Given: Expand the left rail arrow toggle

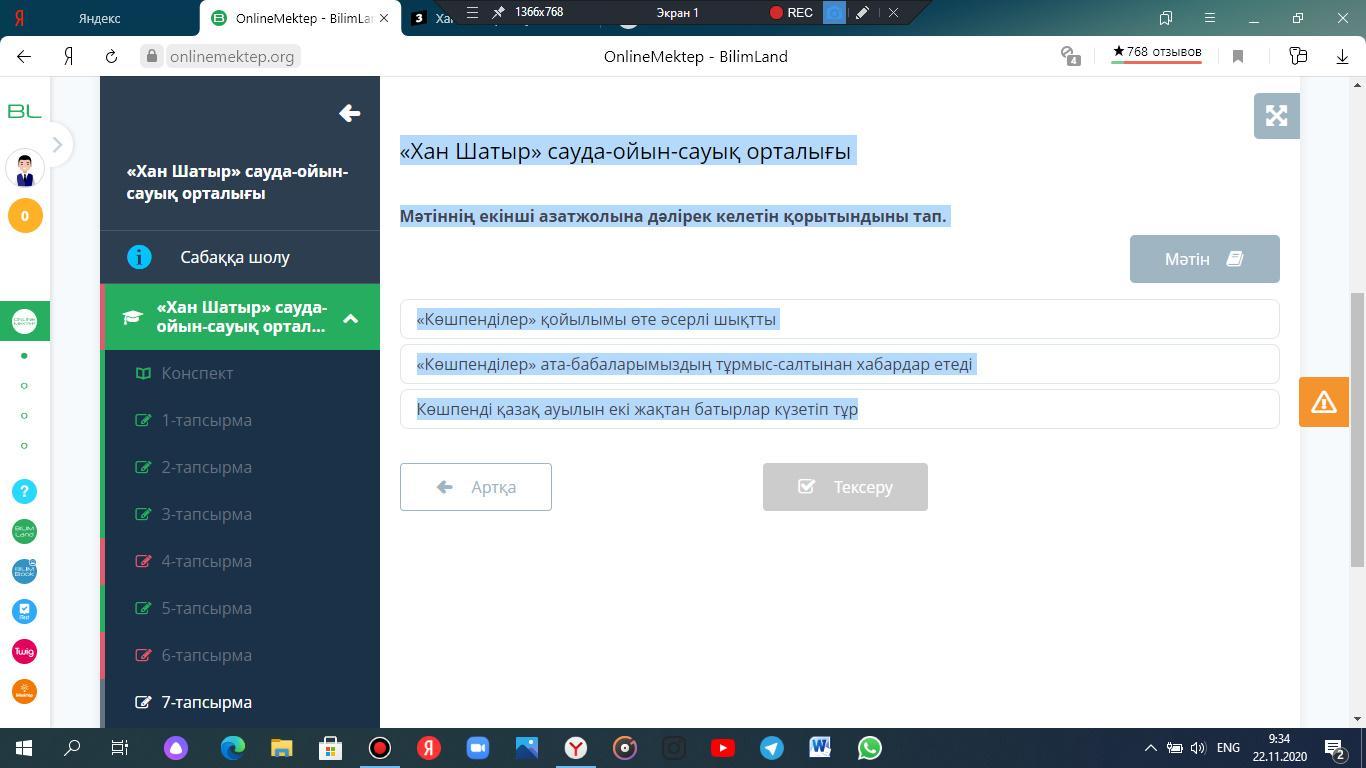Looking at the screenshot, I should 57,145.
